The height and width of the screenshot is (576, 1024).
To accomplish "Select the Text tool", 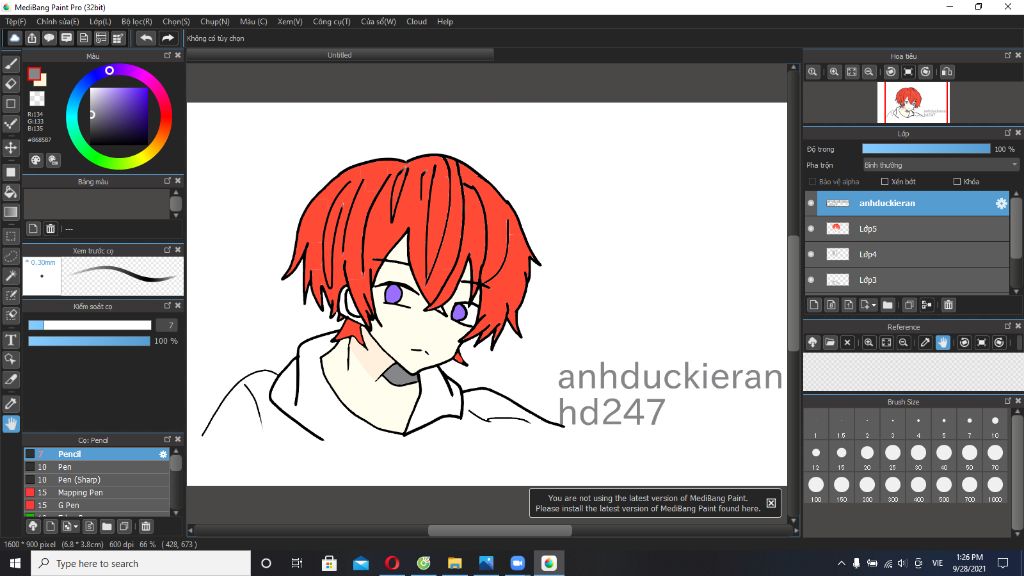I will pyautogui.click(x=10, y=340).
